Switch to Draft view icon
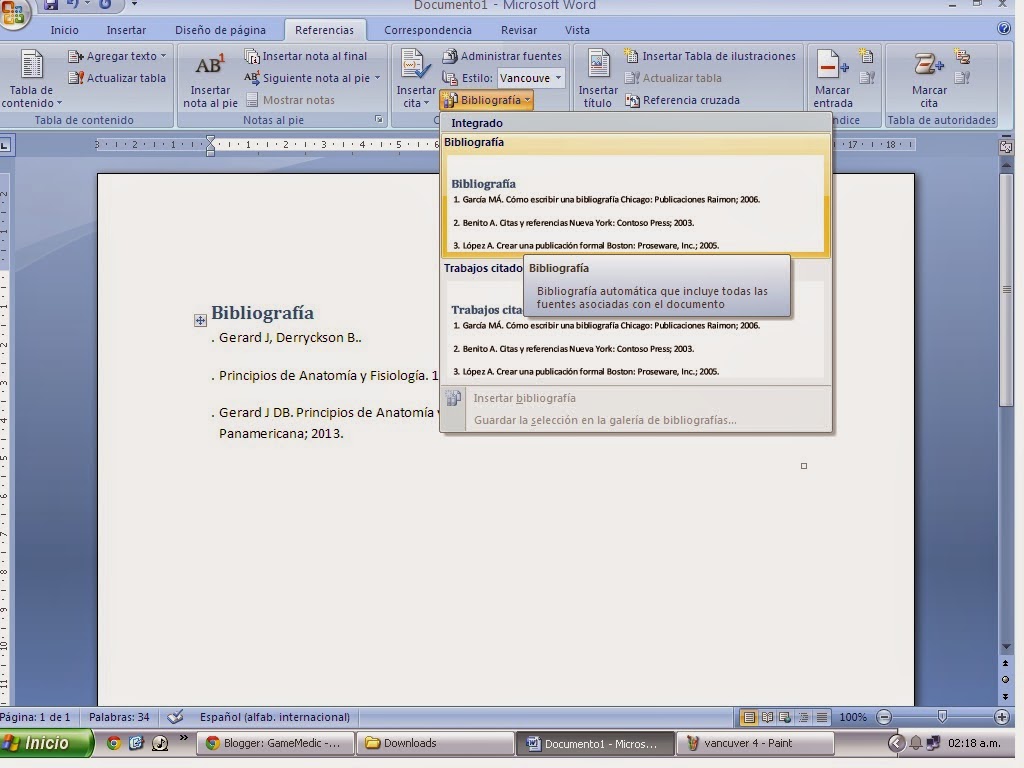Image resolution: width=1024 pixels, height=768 pixels. 822,717
